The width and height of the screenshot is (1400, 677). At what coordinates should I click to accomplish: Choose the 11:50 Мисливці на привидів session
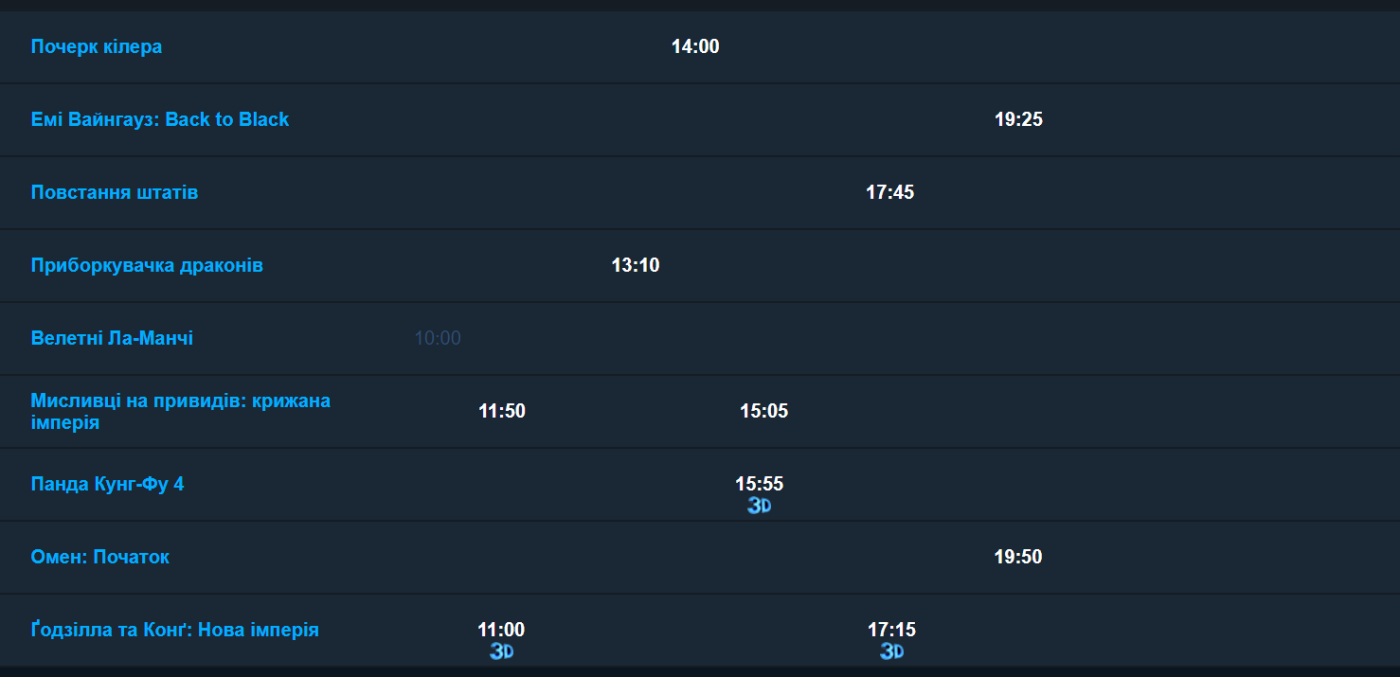coord(502,411)
